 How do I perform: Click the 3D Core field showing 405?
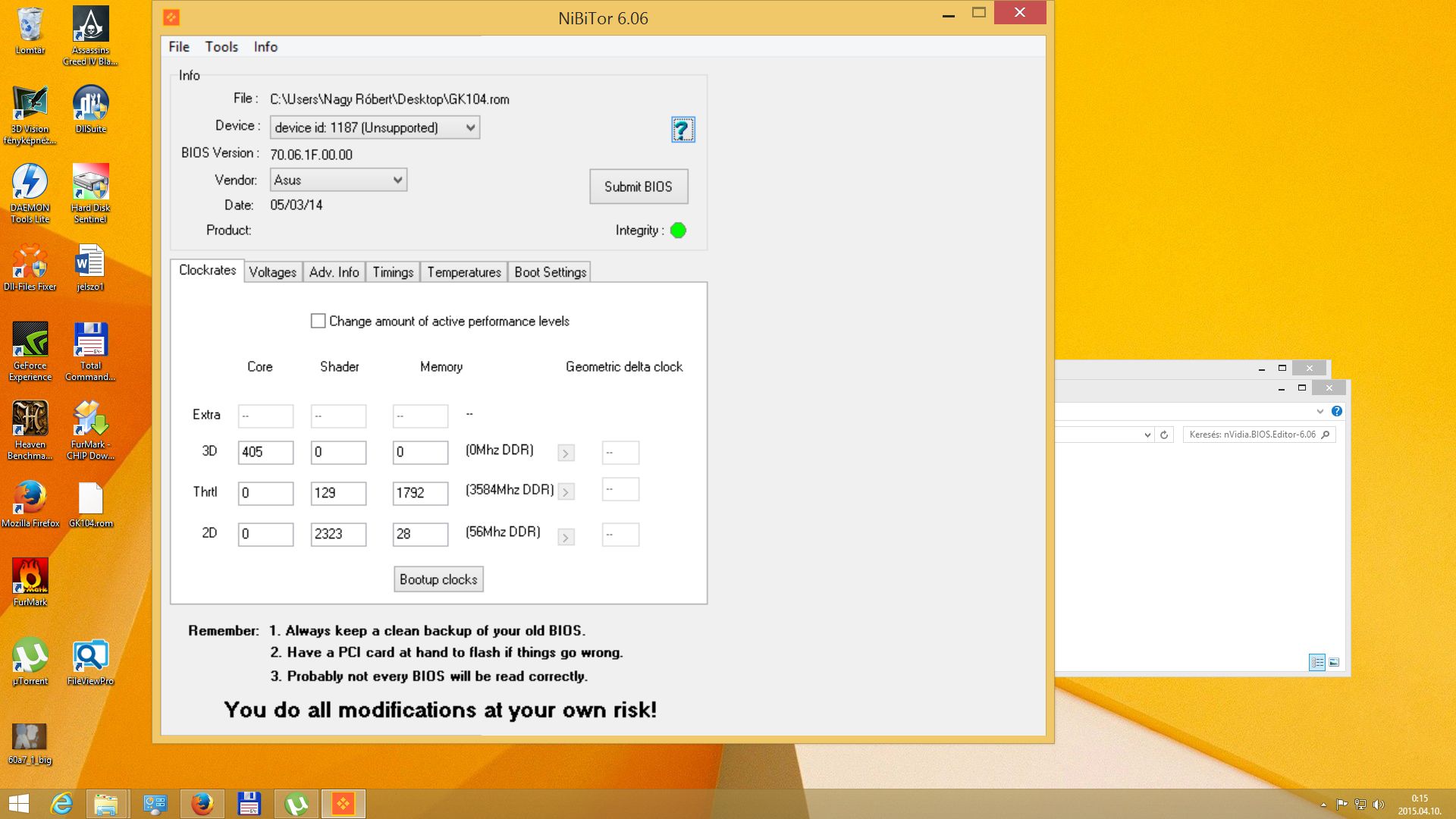point(265,452)
